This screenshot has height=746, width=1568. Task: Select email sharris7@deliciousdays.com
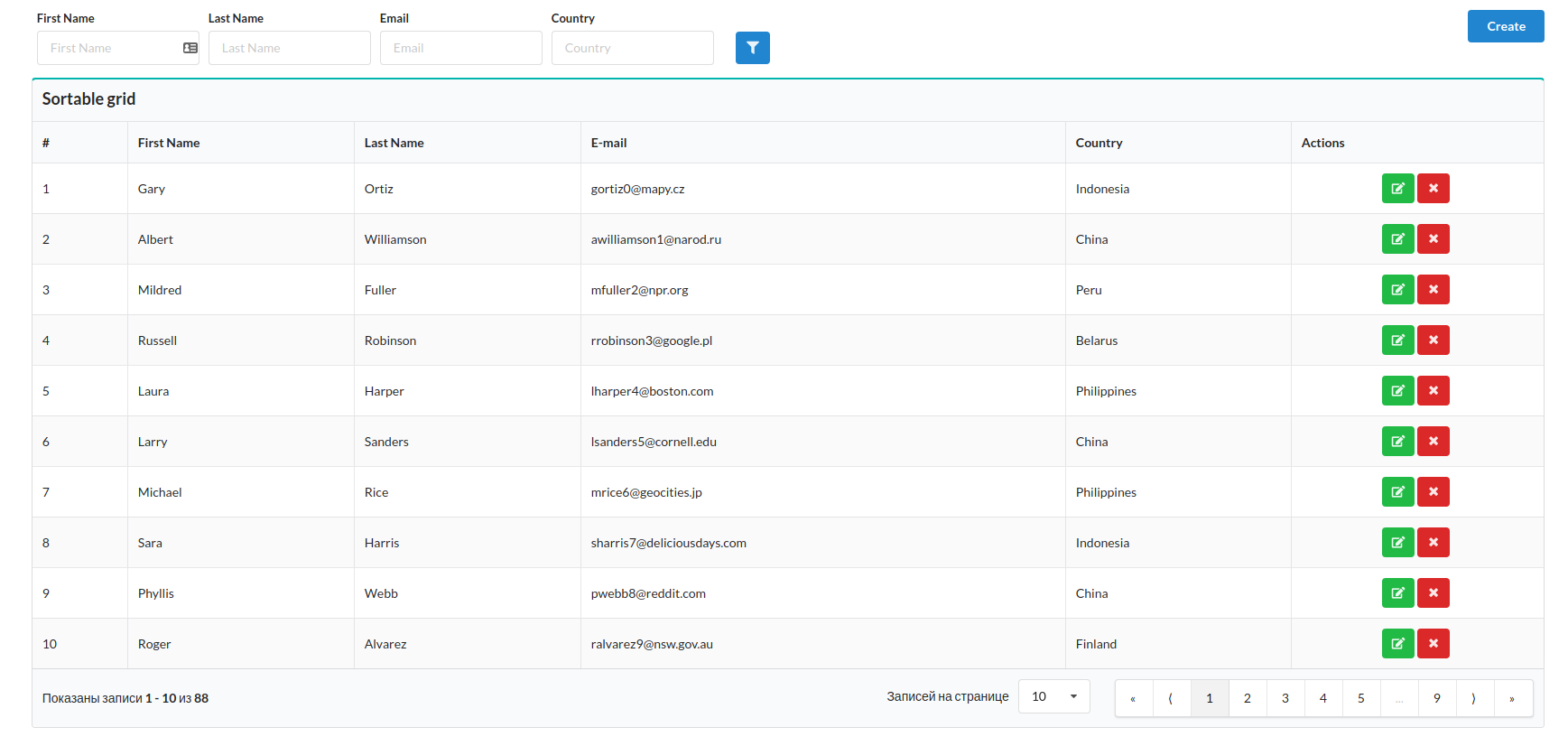[668, 543]
